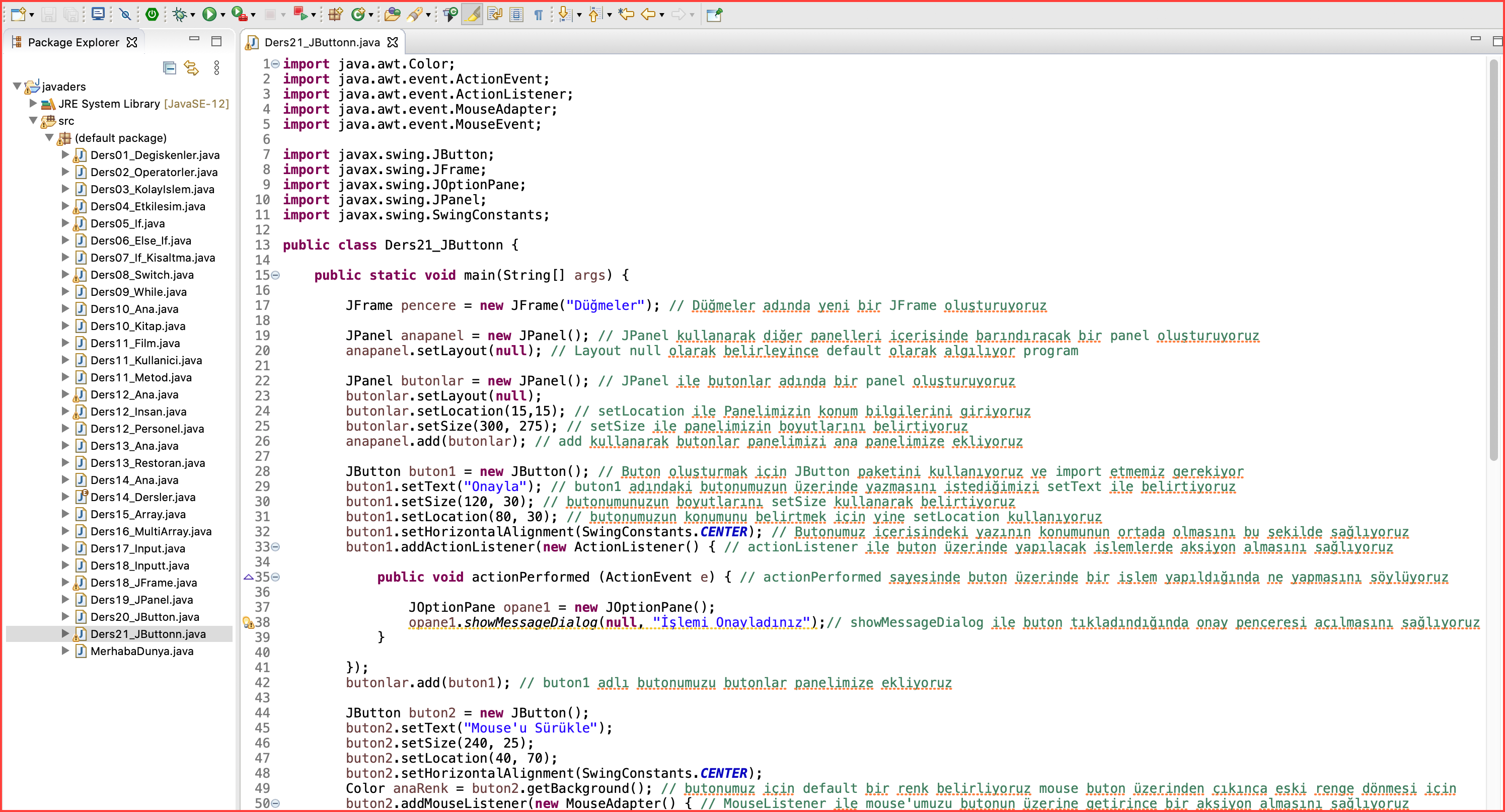Close the Ders21_JButtonn.java editor tab
This screenshot has height=812, width=1505.
point(393,42)
